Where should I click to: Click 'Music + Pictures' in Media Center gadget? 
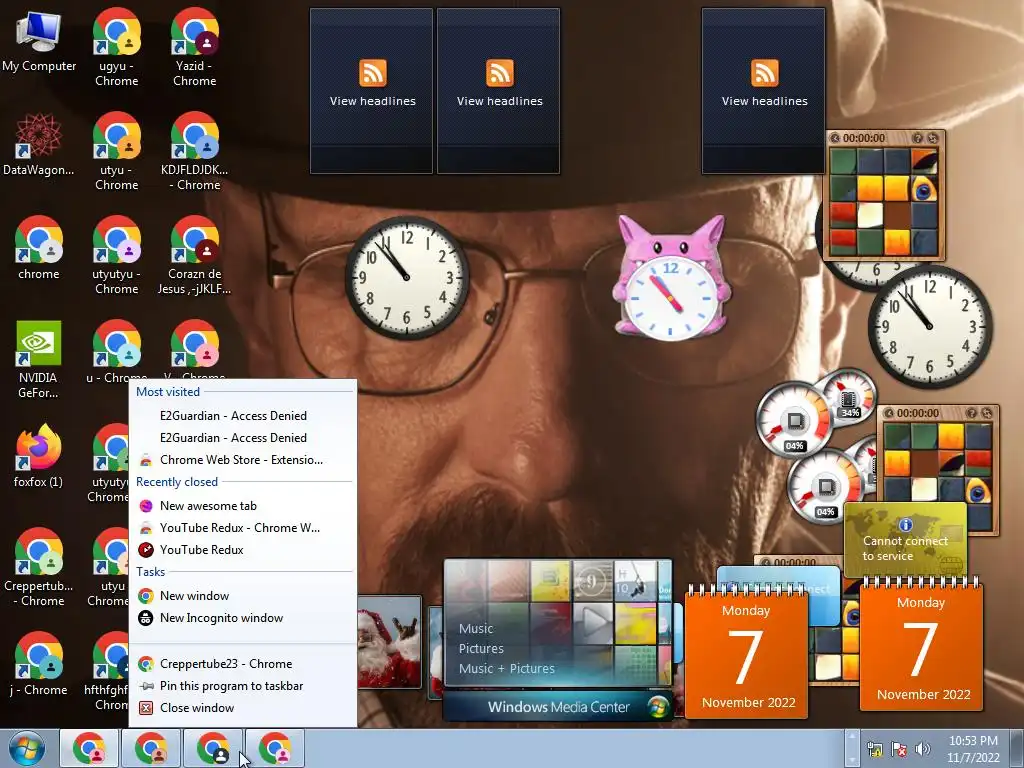coord(506,668)
